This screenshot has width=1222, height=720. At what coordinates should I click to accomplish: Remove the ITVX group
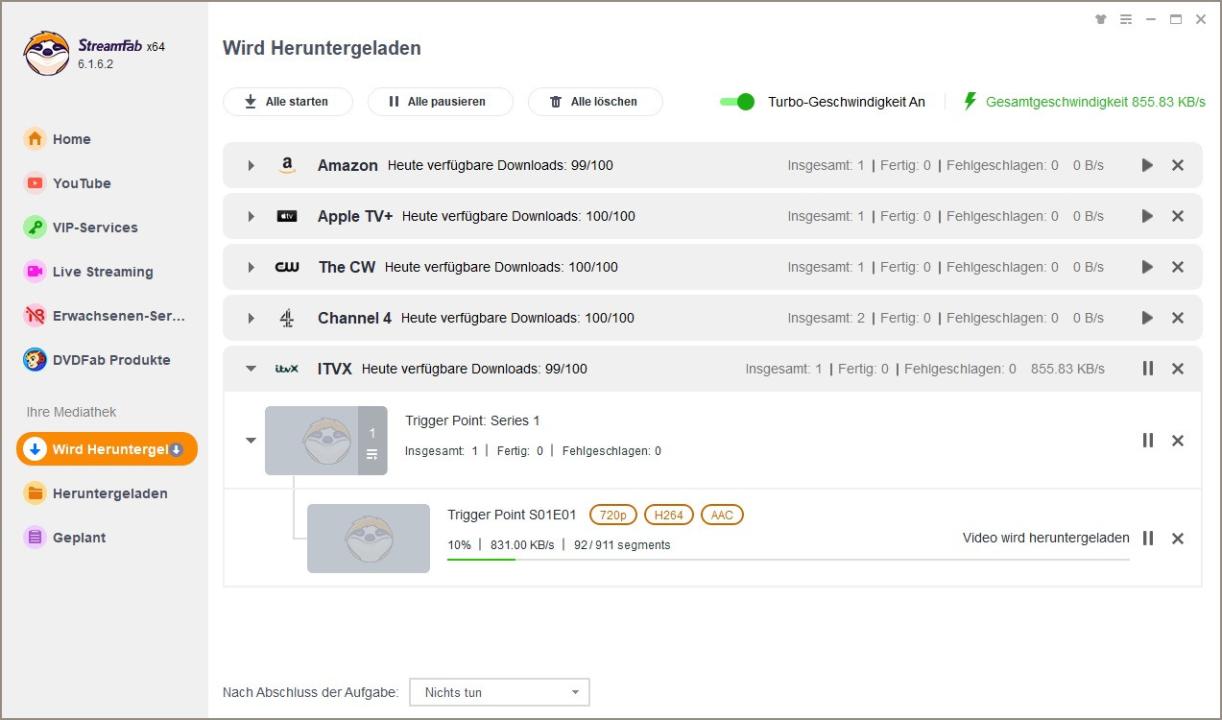click(x=1178, y=369)
